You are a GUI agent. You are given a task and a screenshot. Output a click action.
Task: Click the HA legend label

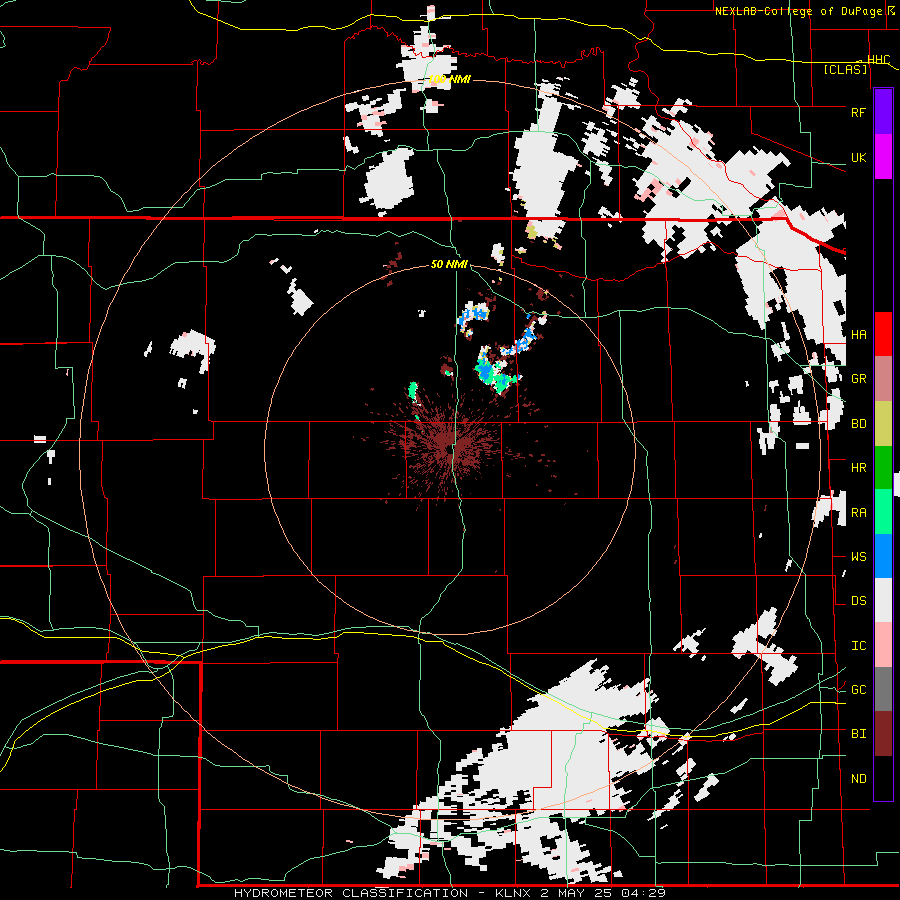coord(858,335)
